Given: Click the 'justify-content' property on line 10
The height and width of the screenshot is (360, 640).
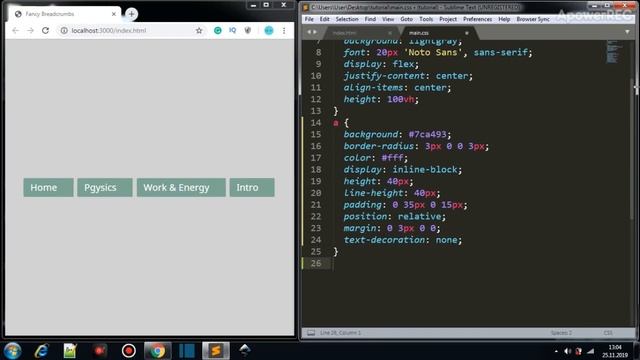Looking at the screenshot, I should pos(384,76).
